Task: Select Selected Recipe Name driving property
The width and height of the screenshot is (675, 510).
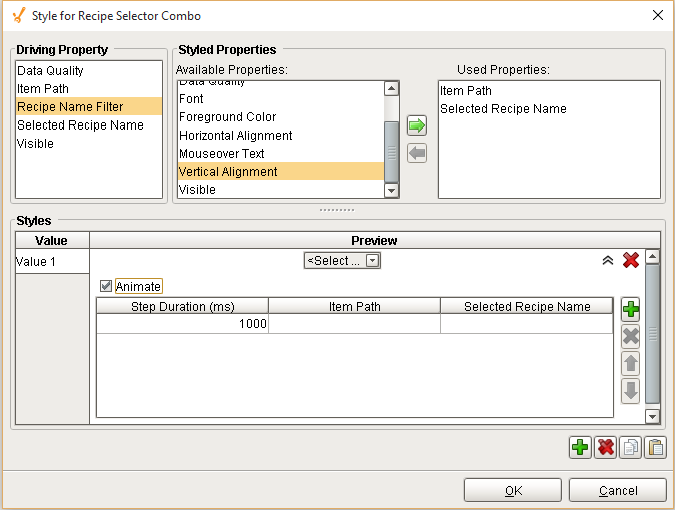Action: coord(80,125)
